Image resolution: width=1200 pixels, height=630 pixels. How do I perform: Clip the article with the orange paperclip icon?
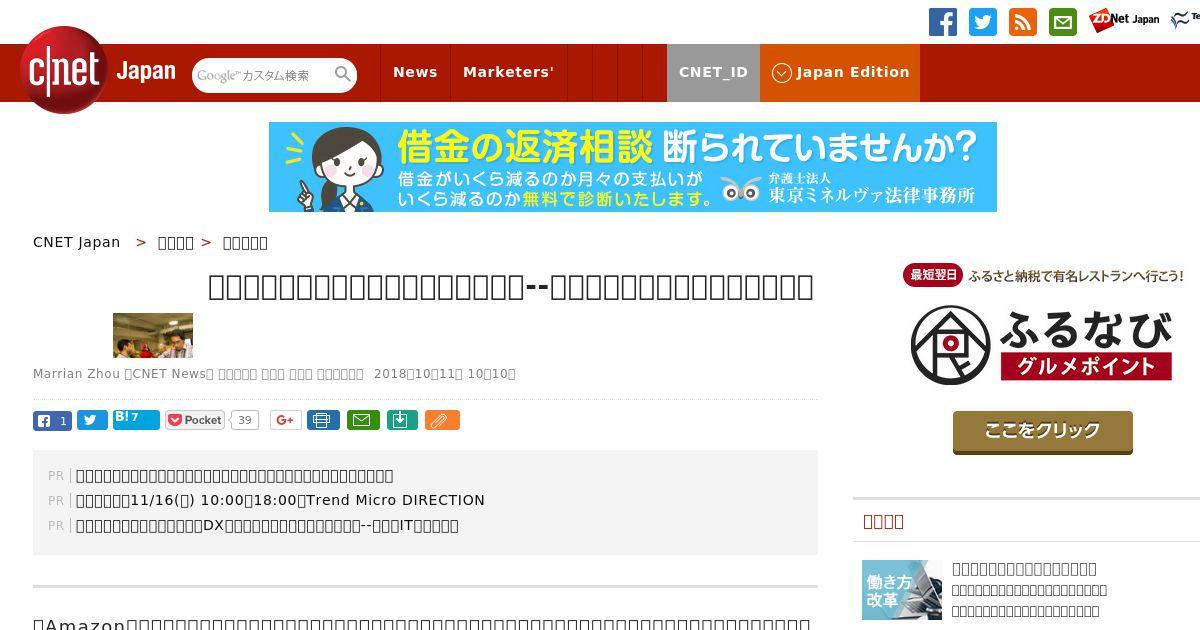(x=442, y=420)
